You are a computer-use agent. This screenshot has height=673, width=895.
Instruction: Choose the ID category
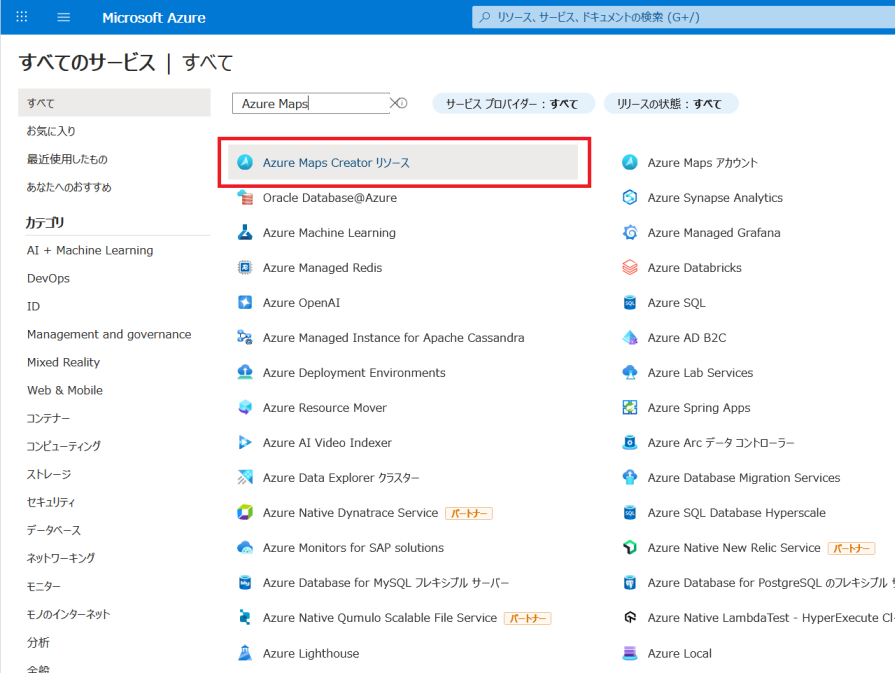[x=33, y=306]
